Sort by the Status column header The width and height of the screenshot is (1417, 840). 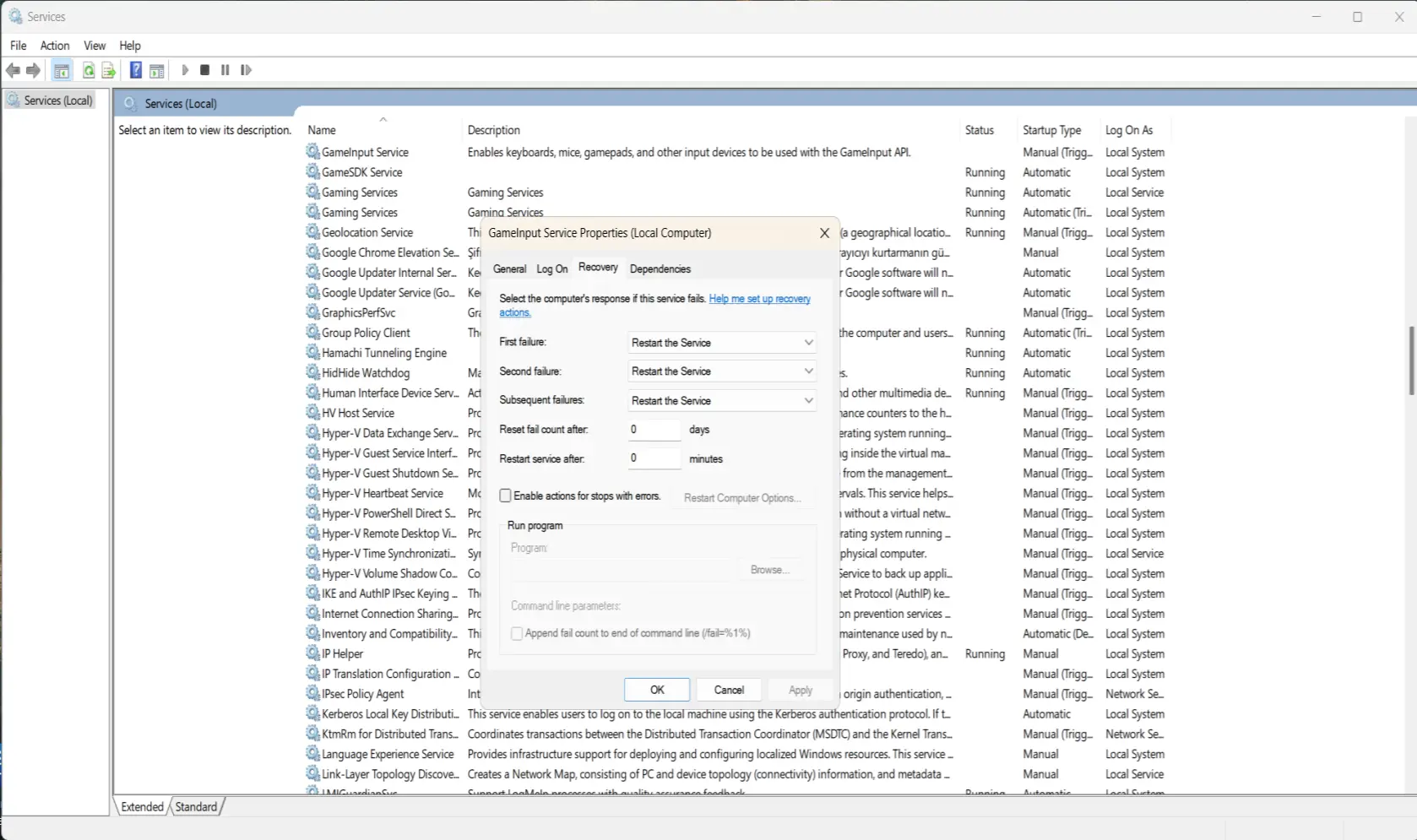click(x=988, y=130)
